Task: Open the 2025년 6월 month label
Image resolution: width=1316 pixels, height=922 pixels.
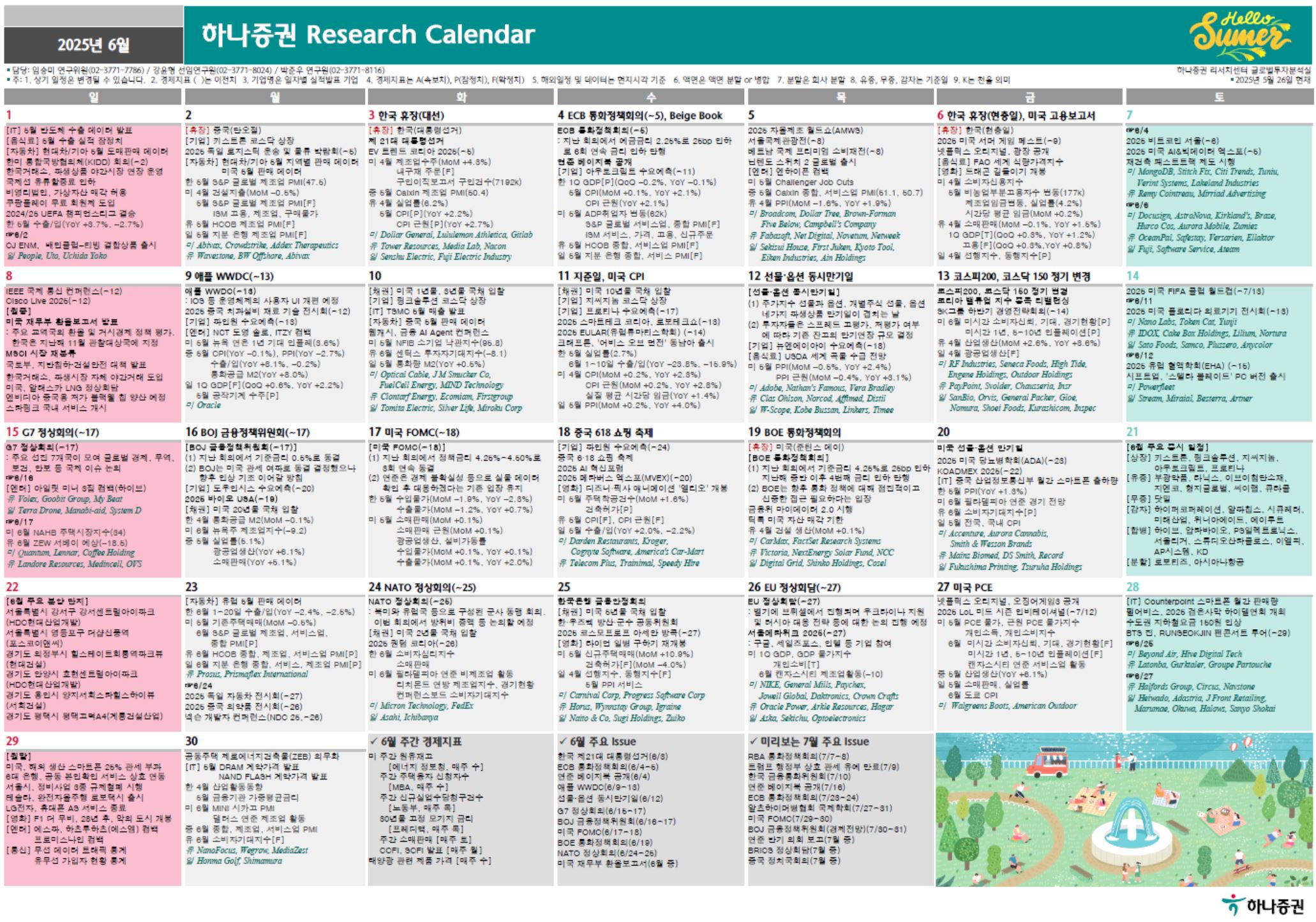Action: [x=93, y=45]
